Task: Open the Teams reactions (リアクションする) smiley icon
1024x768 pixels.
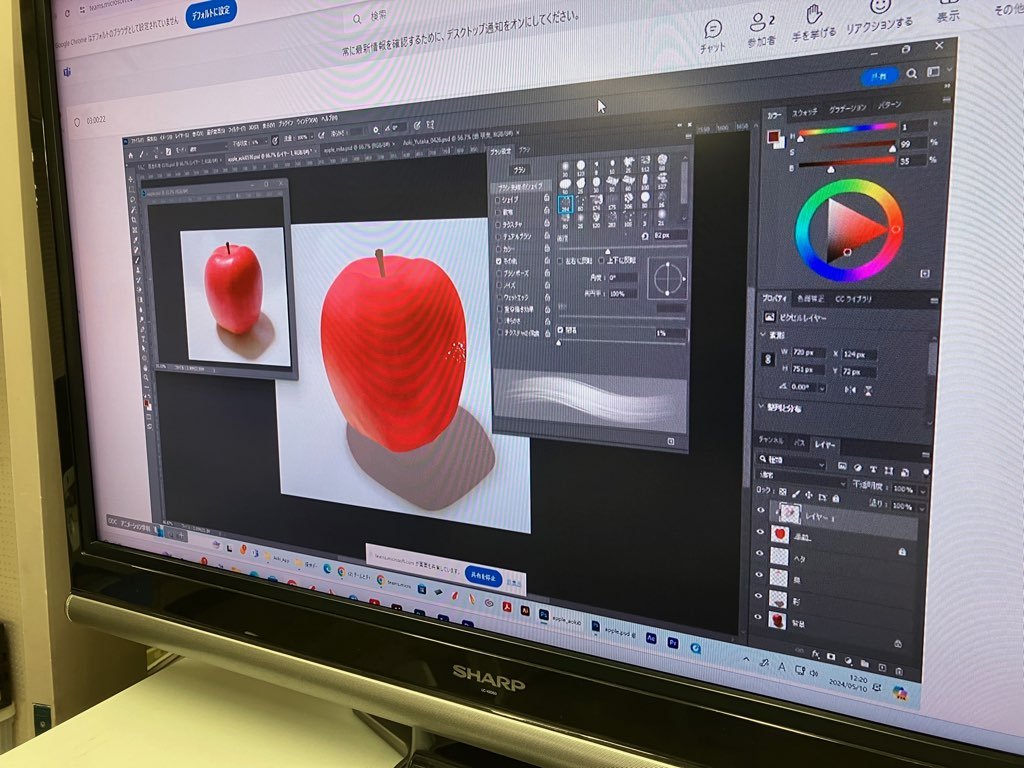Action: [x=880, y=7]
